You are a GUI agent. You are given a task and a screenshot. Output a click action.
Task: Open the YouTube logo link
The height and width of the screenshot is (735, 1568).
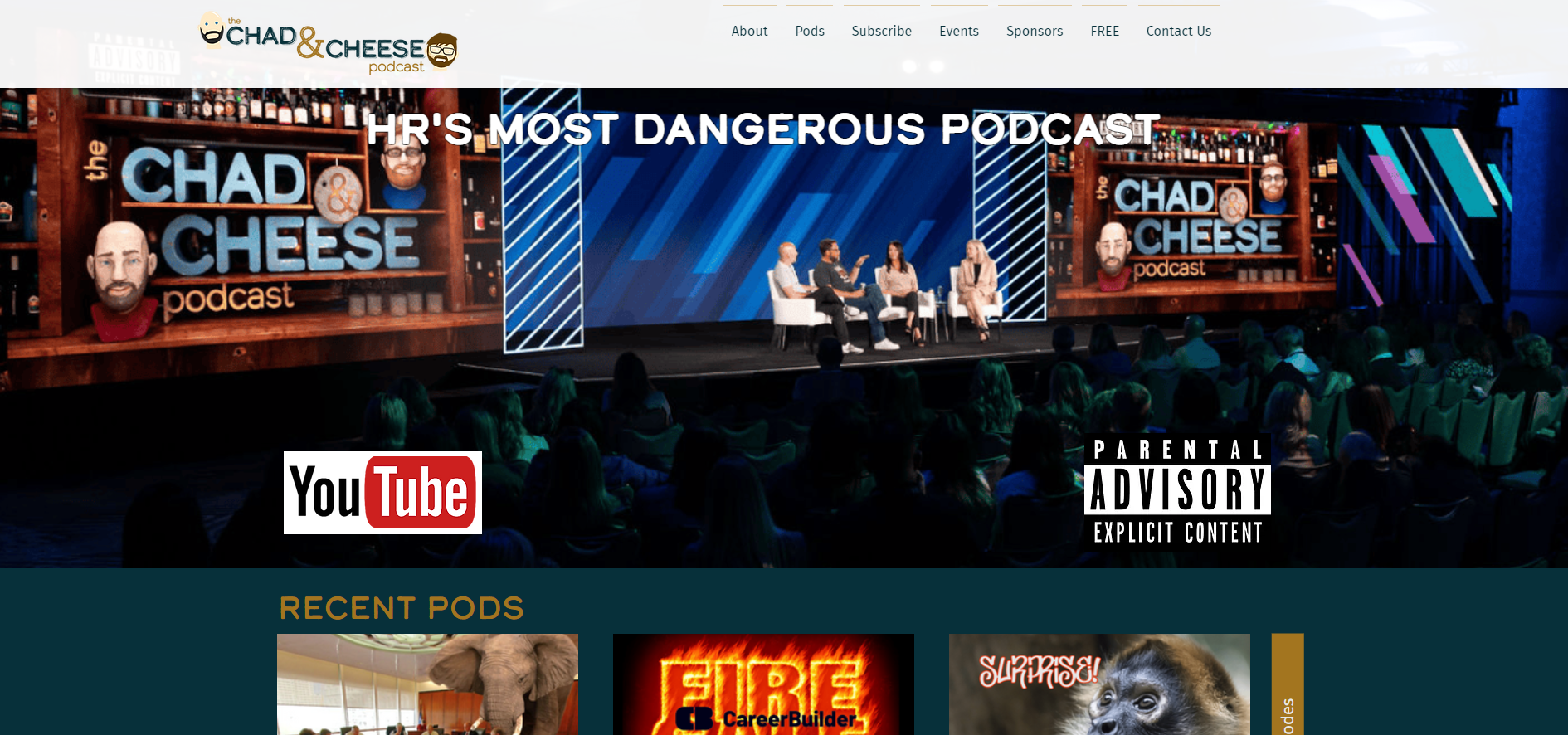(382, 493)
